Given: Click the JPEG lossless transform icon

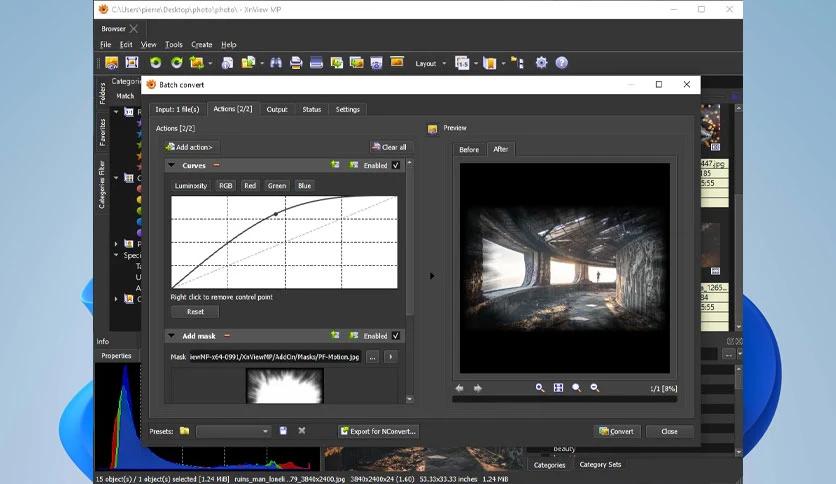Looking at the screenshot, I should tap(197, 63).
